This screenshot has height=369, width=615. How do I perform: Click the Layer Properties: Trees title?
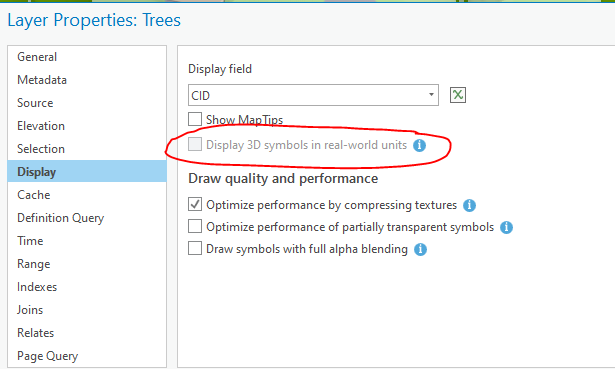pyautogui.click(x=94, y=20)
